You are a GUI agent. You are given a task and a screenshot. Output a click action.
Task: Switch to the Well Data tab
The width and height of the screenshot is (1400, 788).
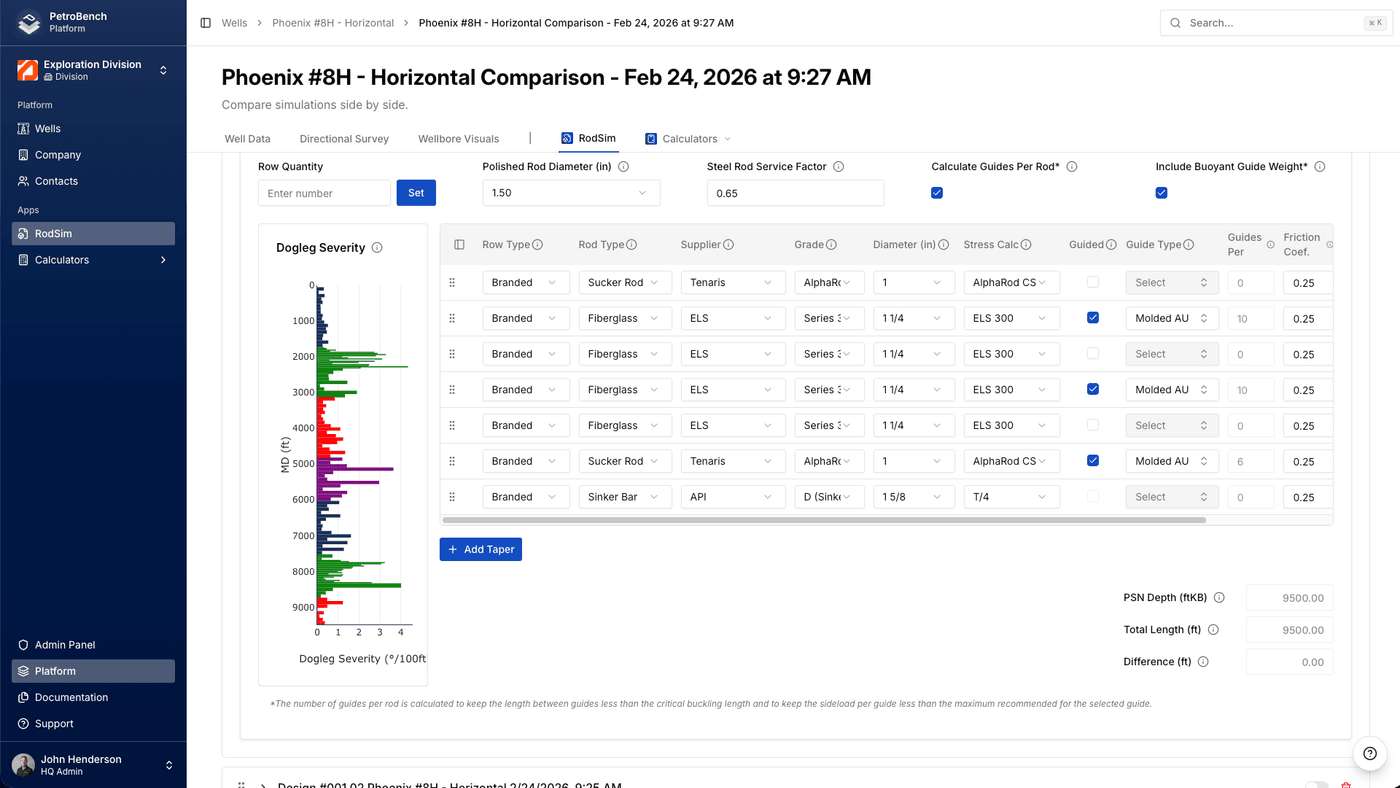(x=247, y=138)
